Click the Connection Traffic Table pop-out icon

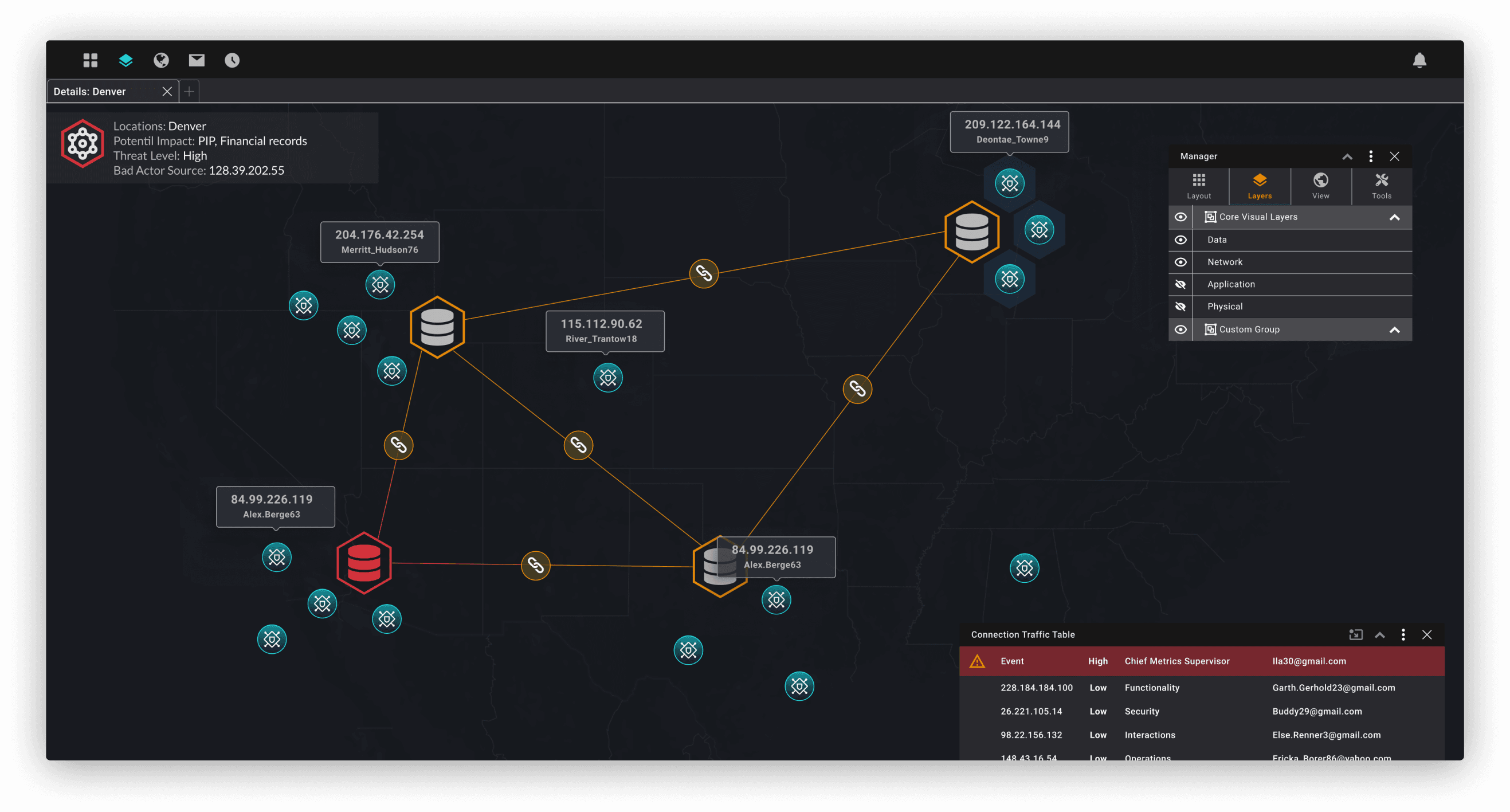pos(1355,634)
